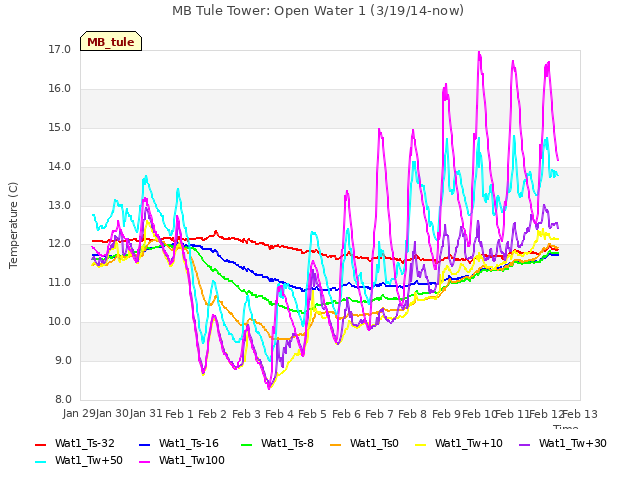Click the Feb 2 x-axis date label
Viewport: 640px width, 480px height.
tap(212, 414)
